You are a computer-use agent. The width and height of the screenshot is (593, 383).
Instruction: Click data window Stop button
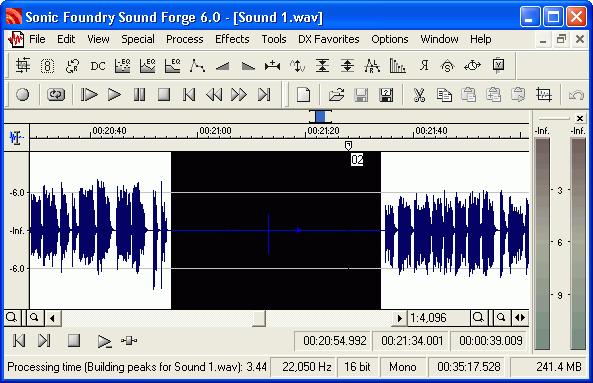pyautogui.click(x=73, y=340)
